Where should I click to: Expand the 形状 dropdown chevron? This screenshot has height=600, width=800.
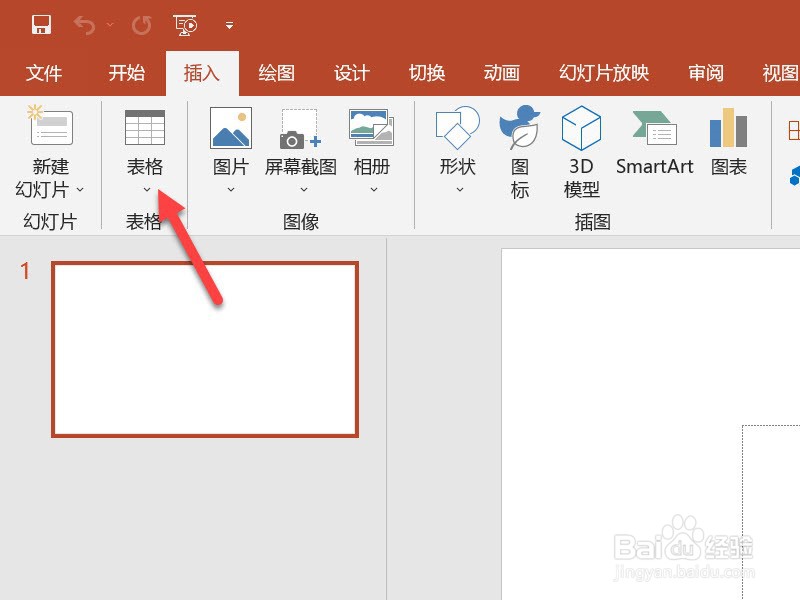460,190
